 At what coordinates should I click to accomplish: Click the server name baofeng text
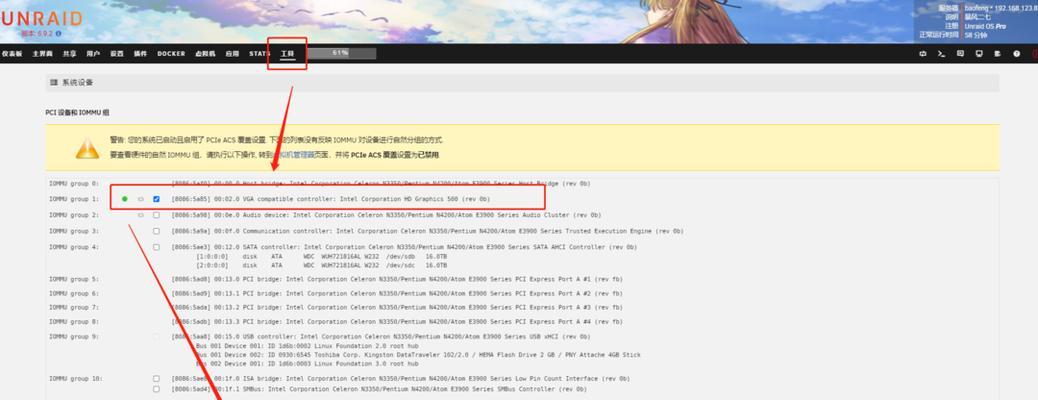point(976,7)
